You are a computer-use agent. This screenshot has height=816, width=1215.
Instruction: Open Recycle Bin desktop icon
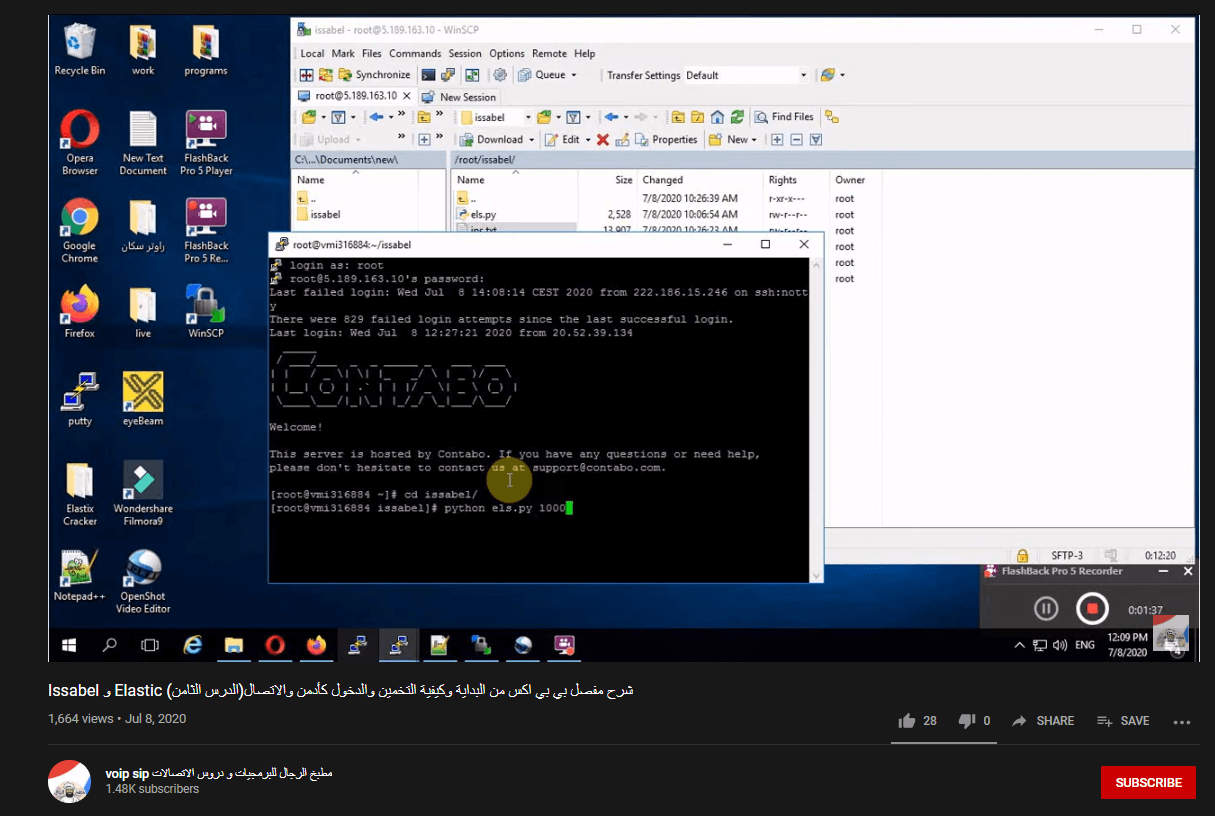click(x=80, y=50)
